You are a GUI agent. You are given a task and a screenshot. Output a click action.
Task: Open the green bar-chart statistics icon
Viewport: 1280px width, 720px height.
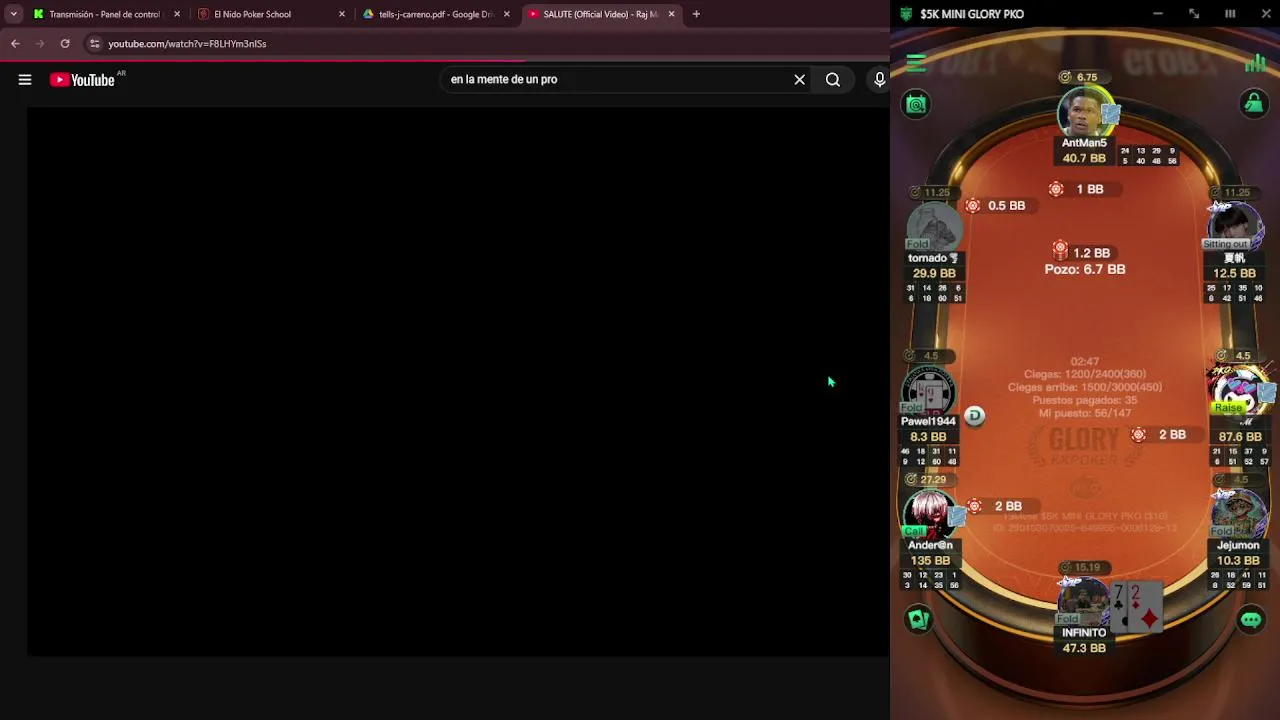[1255, 63]
